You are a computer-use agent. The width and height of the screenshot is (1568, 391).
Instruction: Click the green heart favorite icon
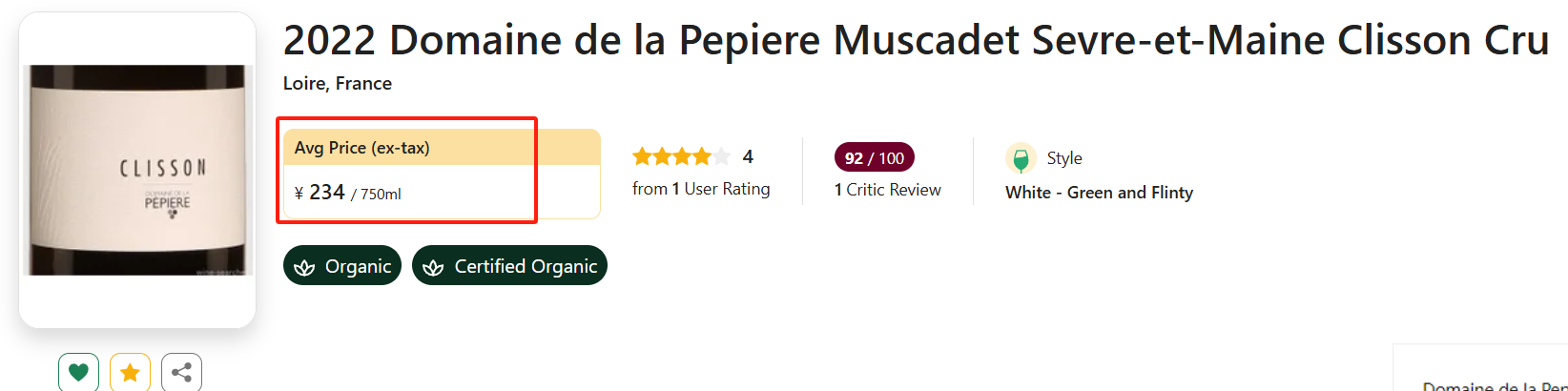coord(78,372)
